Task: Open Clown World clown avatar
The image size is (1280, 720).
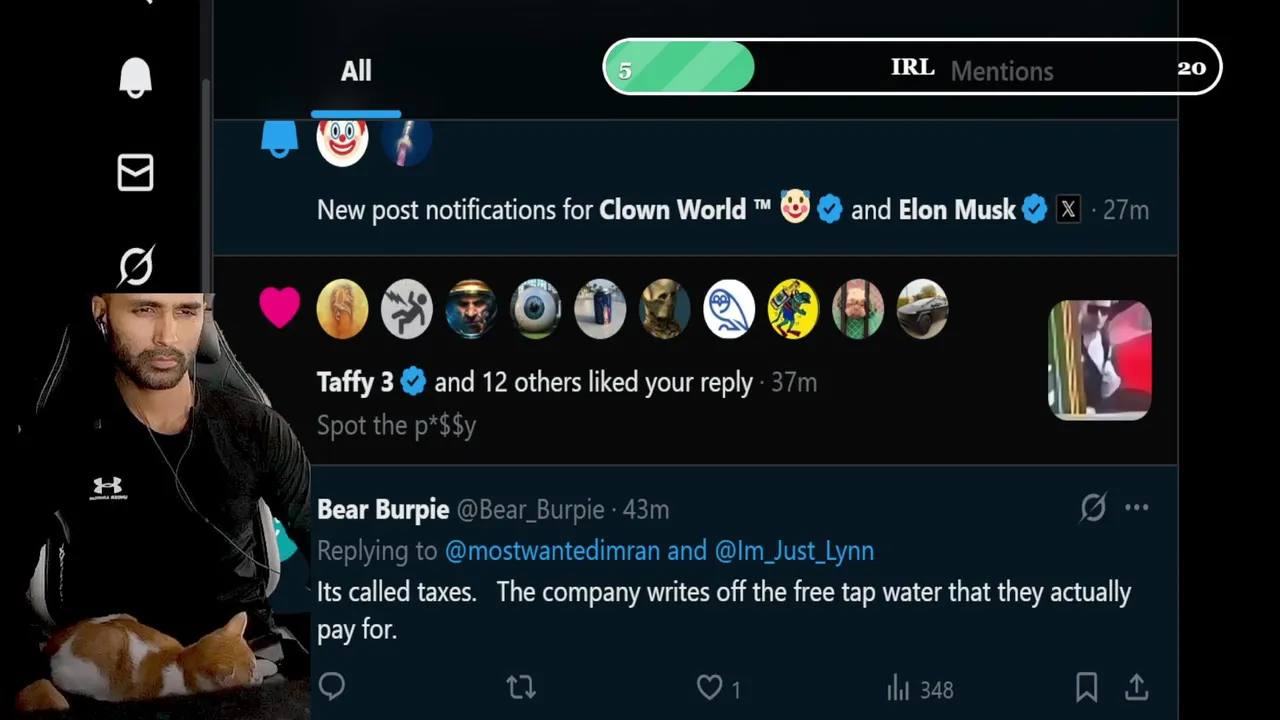Action: tap(342, 140)
